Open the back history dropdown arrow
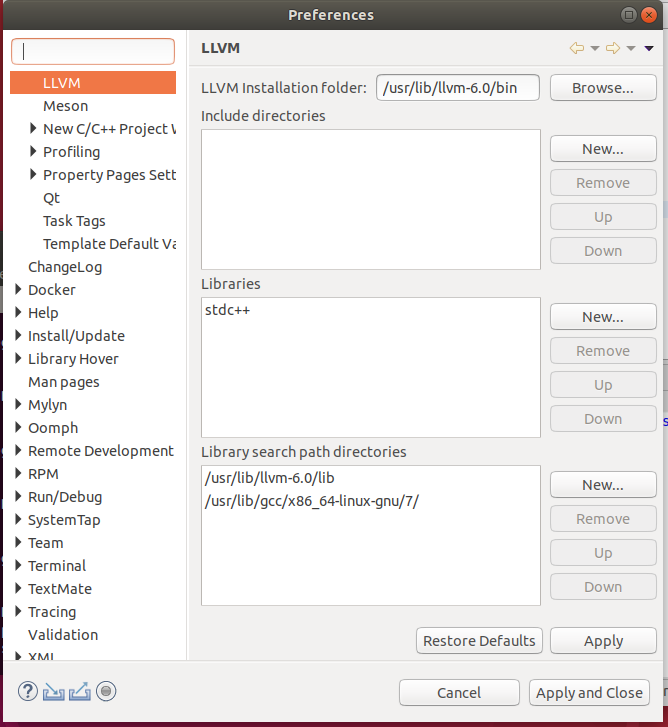This screenshot has height=727, width=668. tap(595, 48)
